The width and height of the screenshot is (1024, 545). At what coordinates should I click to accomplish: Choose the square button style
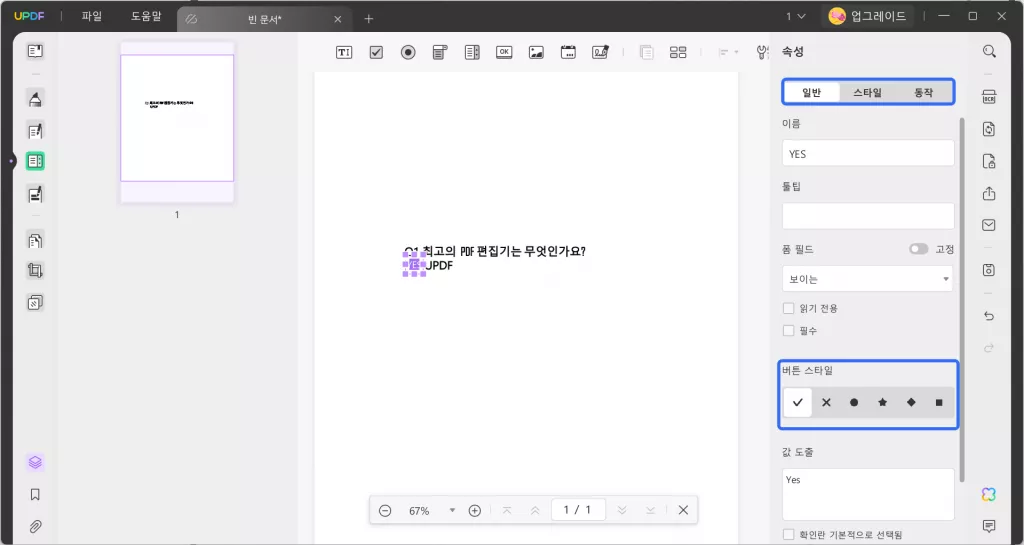(939, 403)
